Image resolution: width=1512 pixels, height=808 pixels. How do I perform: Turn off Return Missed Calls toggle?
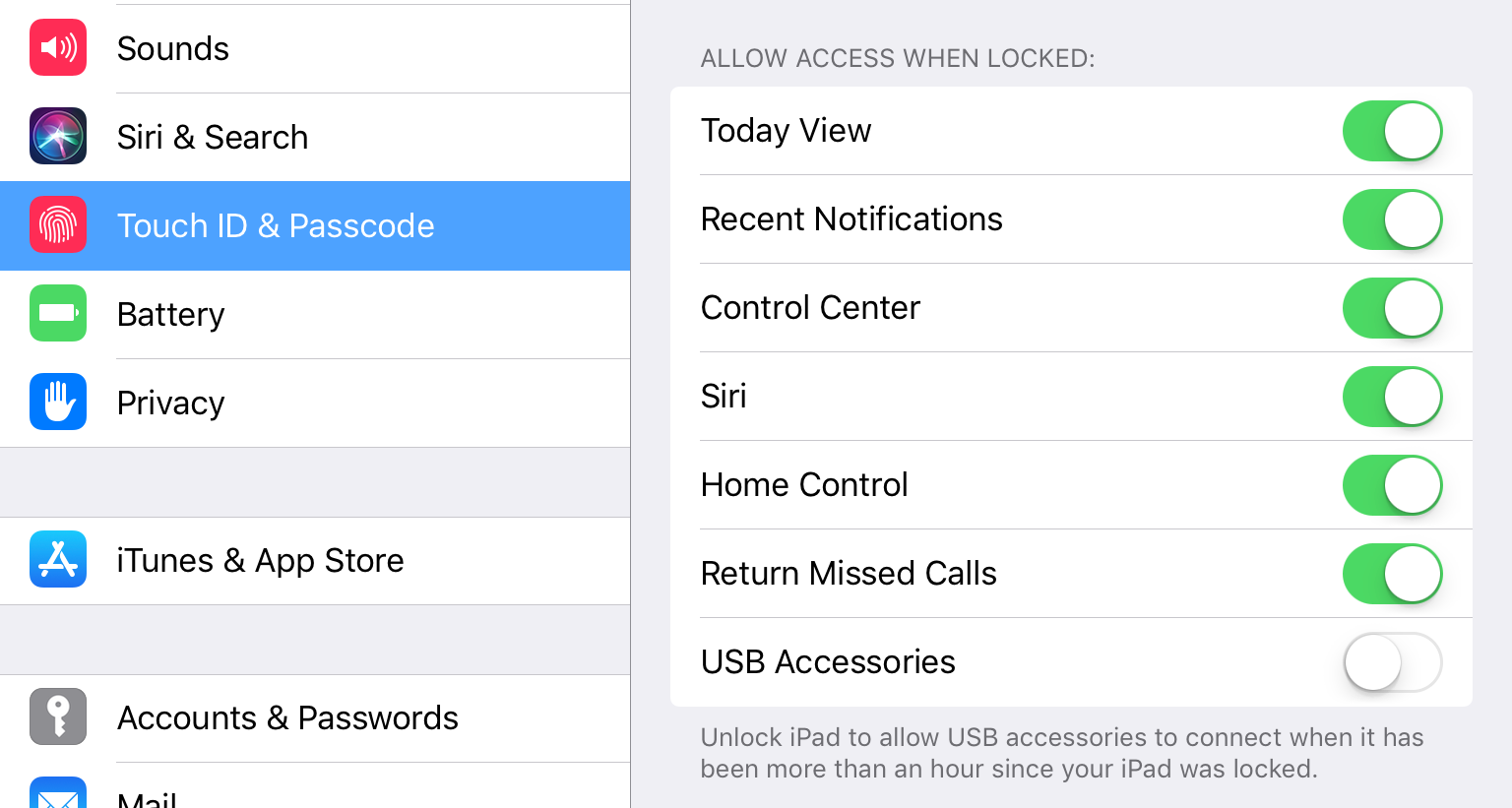coord(1392,574)
